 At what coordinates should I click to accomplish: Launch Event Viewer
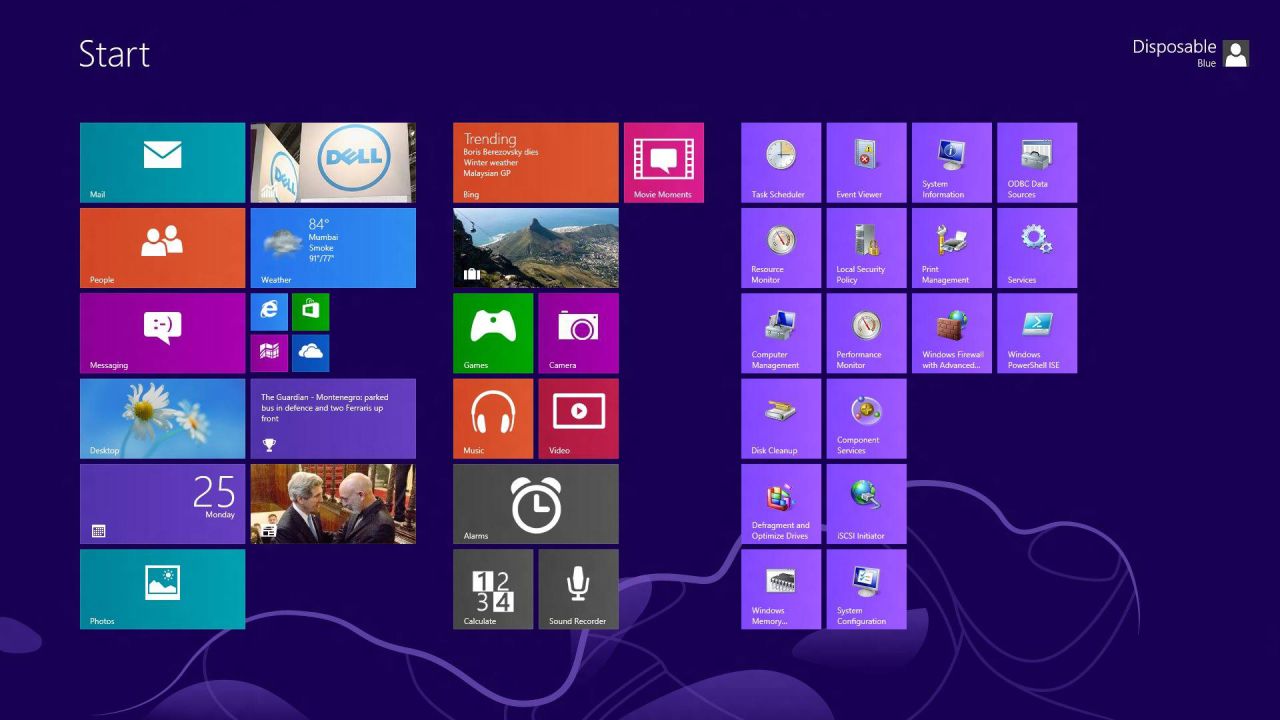coord(866,162)
